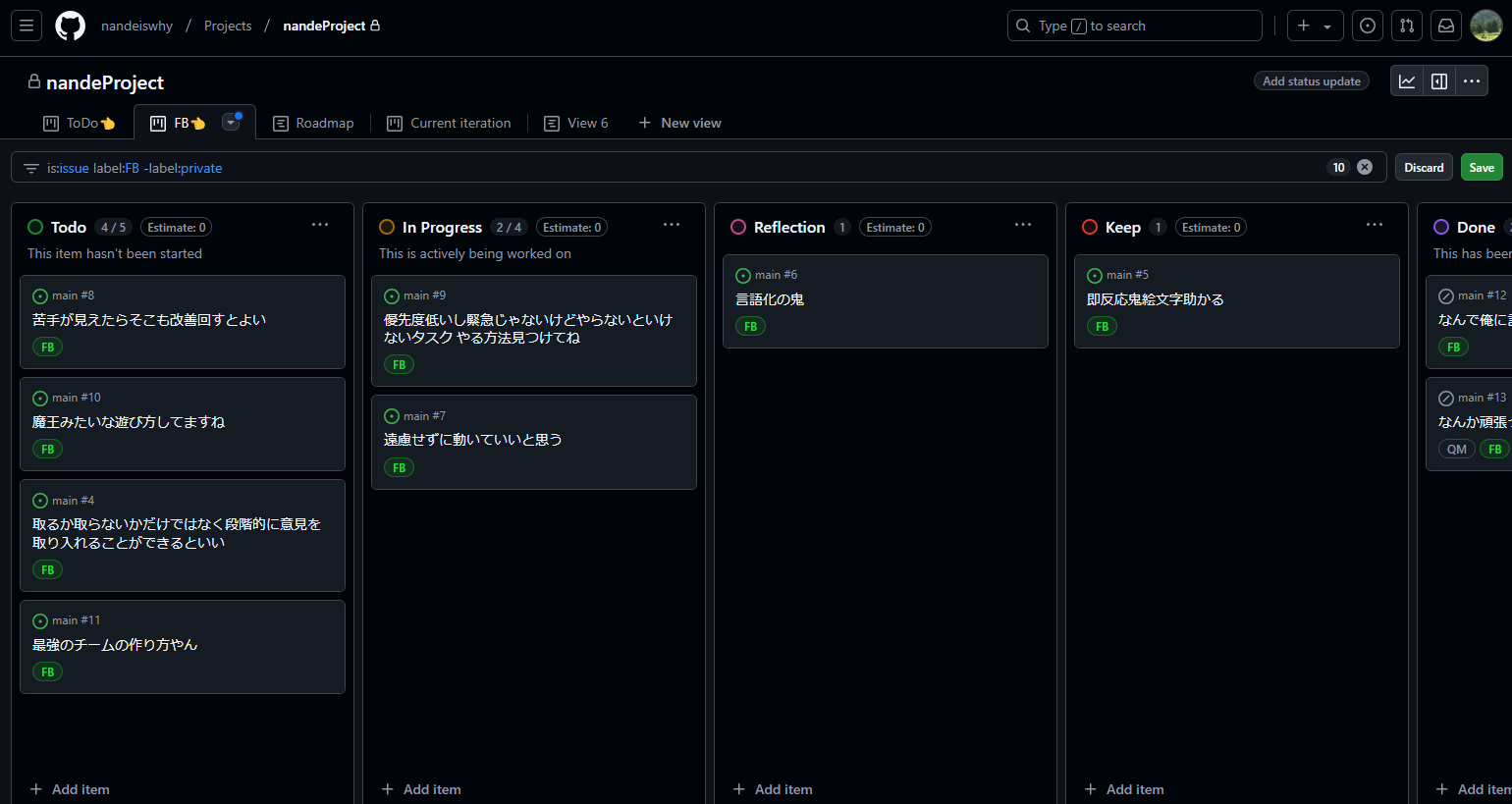
Task: Open issue 遠慮せずに動いていいと思う
Action: (x=473, y=440)
